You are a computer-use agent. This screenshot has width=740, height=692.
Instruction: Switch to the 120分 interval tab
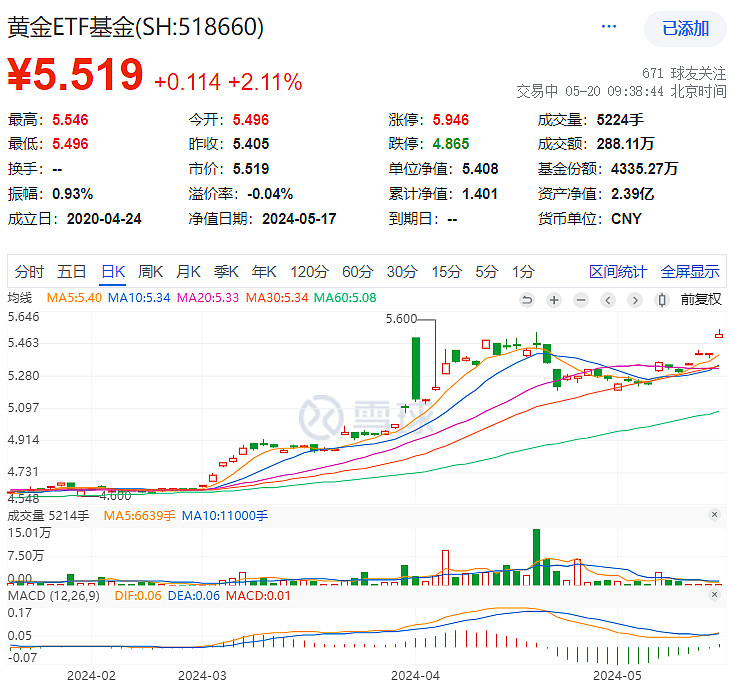309,272
